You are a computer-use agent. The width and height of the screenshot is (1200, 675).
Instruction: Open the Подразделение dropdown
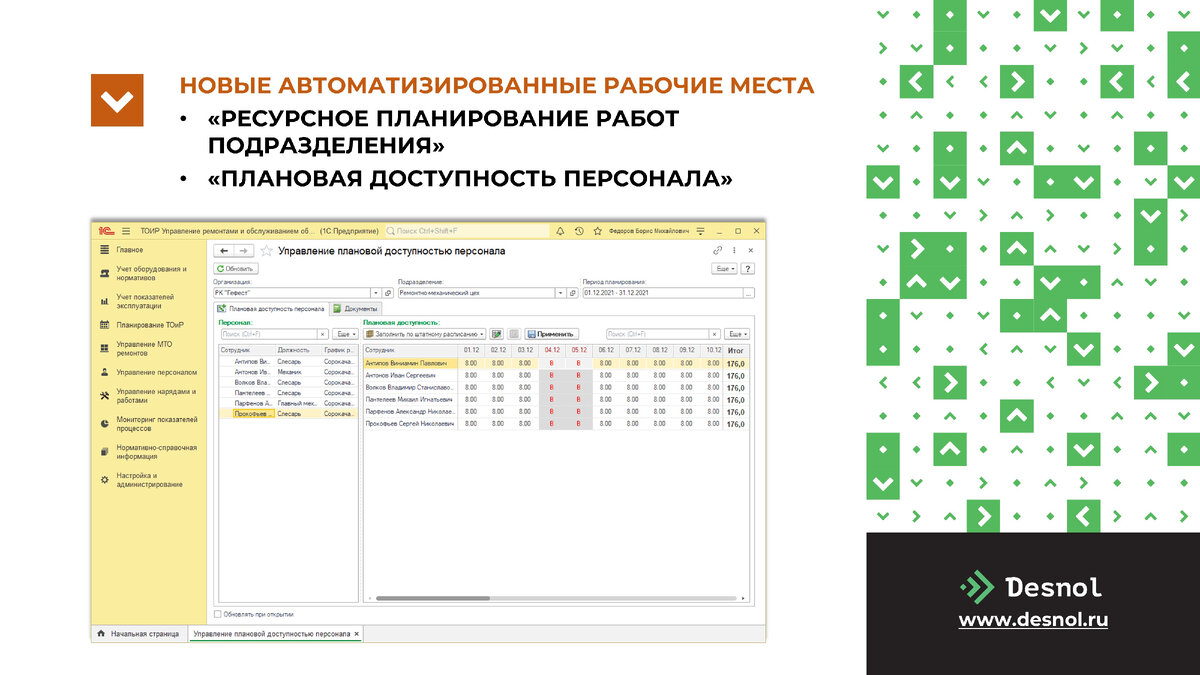coord(561,293)
